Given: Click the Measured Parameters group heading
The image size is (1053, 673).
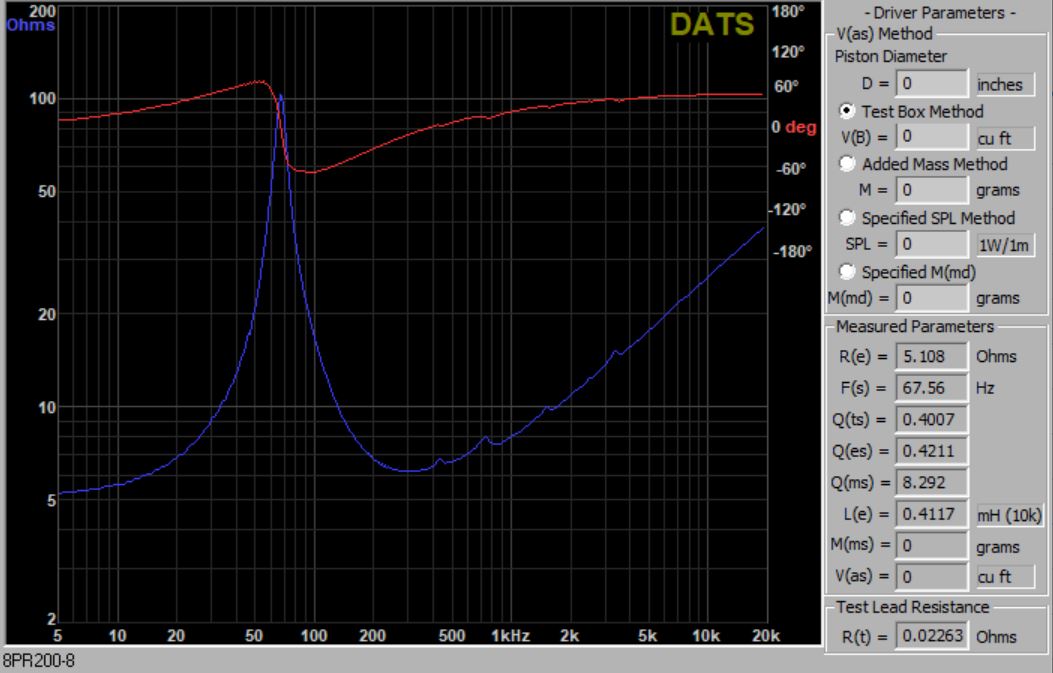Looking at the screenshot, I should (915, 326).
